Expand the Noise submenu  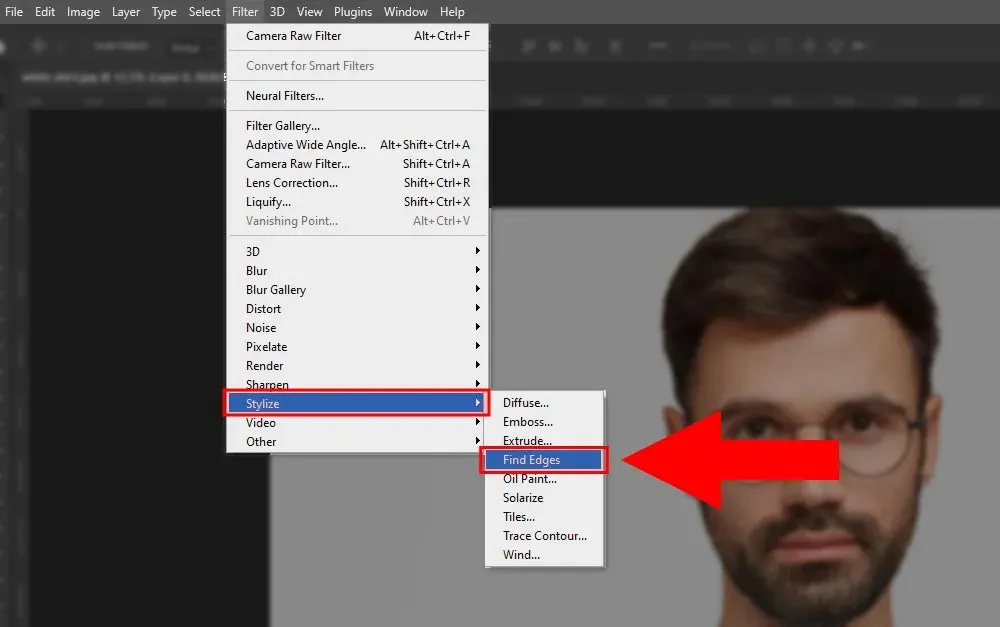(358, 328)
